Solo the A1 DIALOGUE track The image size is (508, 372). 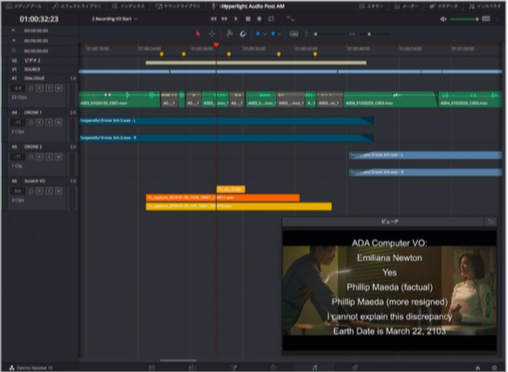[49, 88]
